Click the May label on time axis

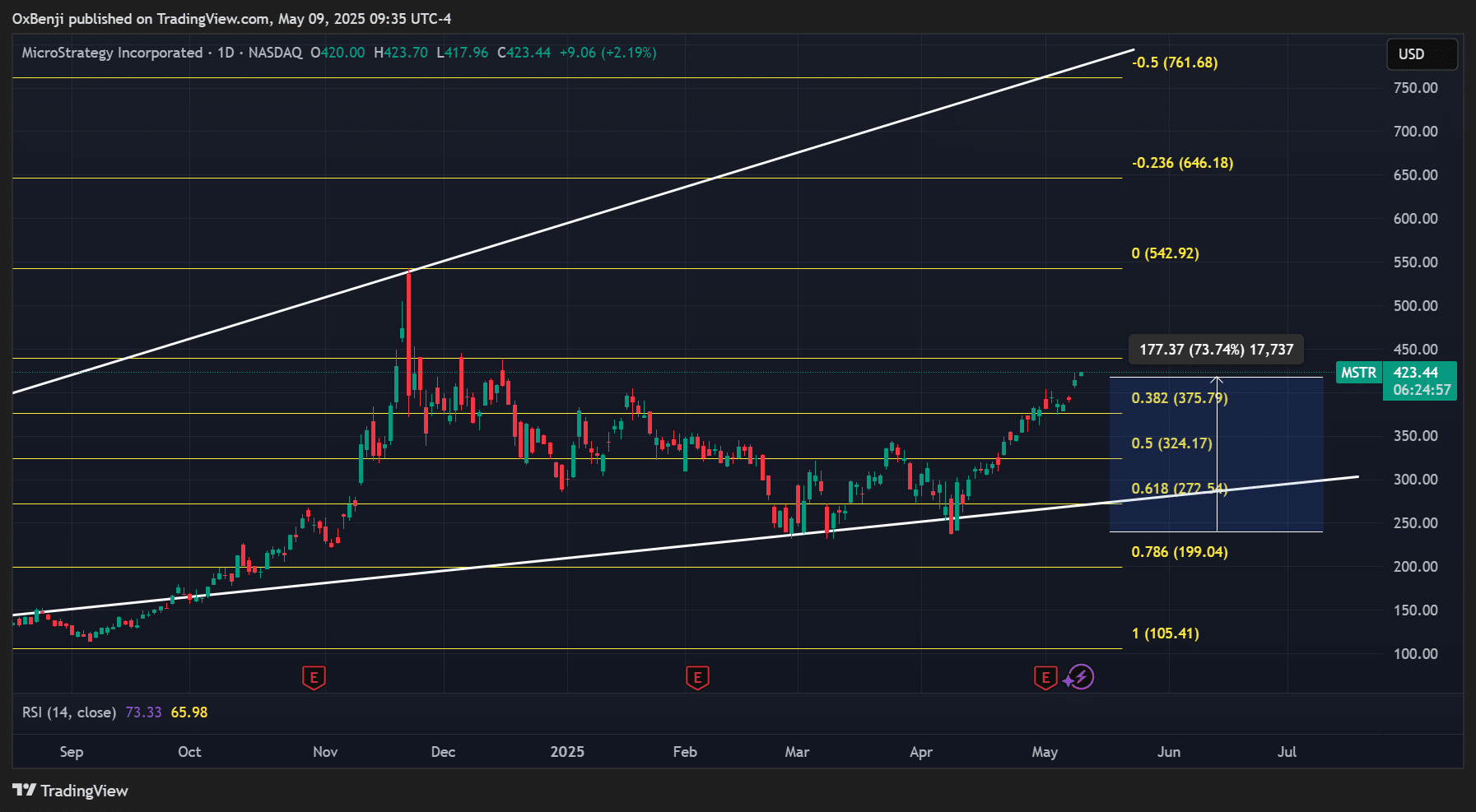coord(1045,752)
